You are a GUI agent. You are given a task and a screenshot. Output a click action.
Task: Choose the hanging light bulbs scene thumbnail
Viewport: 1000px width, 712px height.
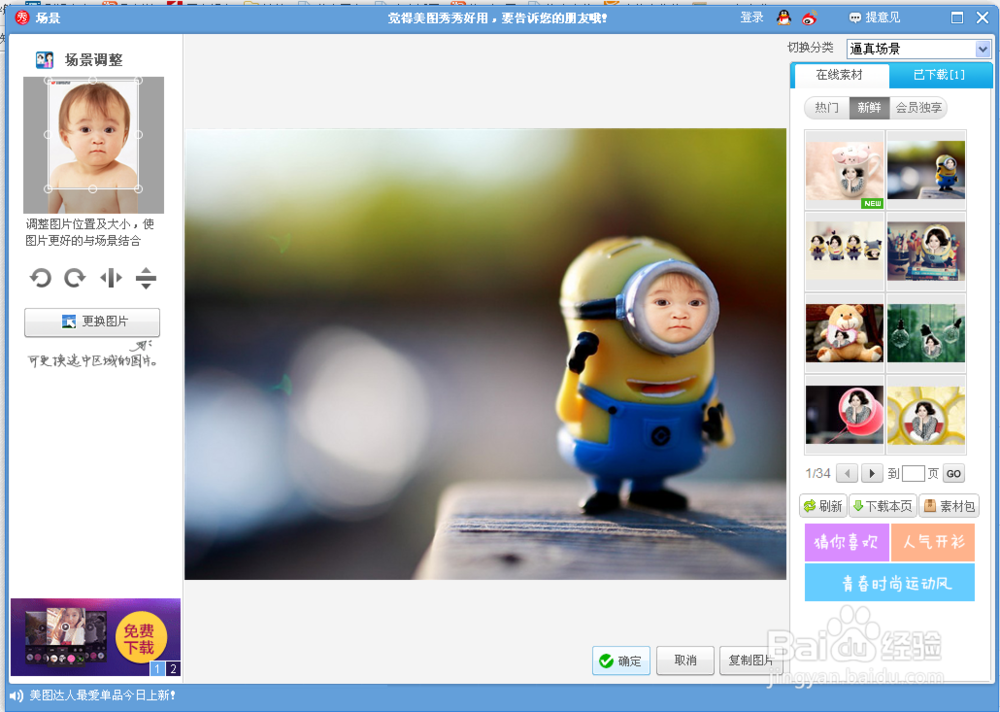point(926,334)
